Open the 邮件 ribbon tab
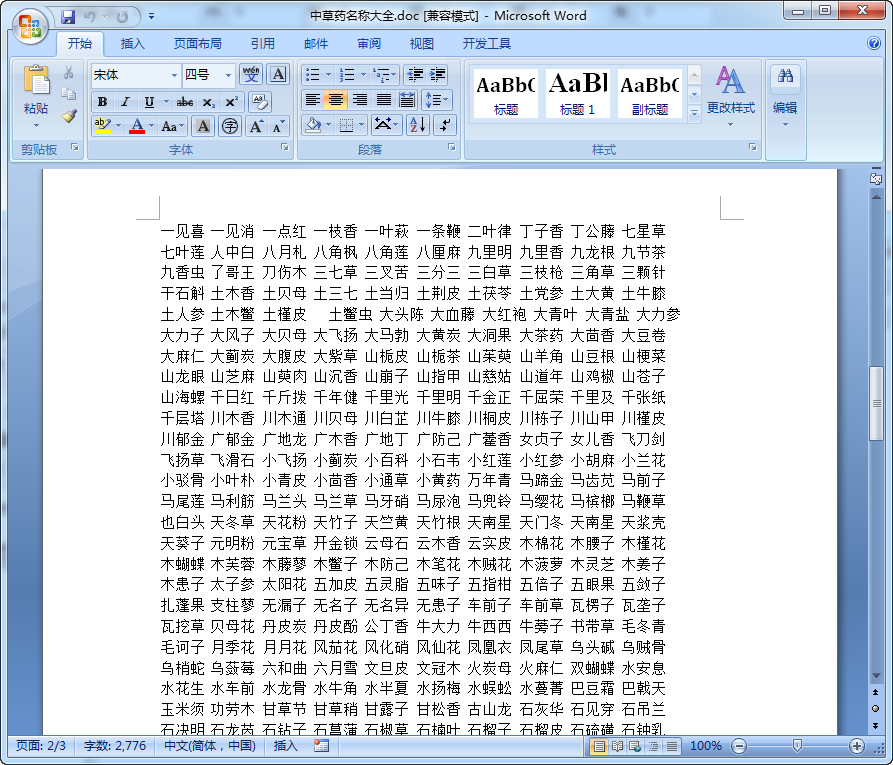Screen dimensions: 893x765 click(x=316, y=43)
